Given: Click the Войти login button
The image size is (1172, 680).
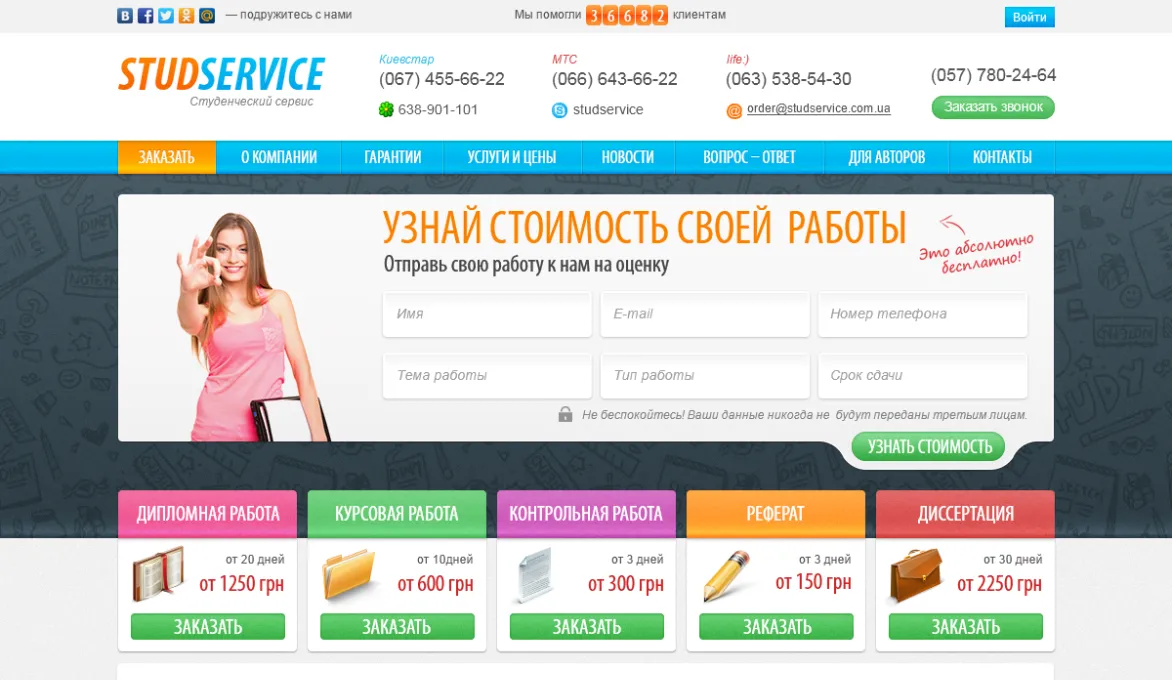Looking at the screenshot, I should 1029,16.
